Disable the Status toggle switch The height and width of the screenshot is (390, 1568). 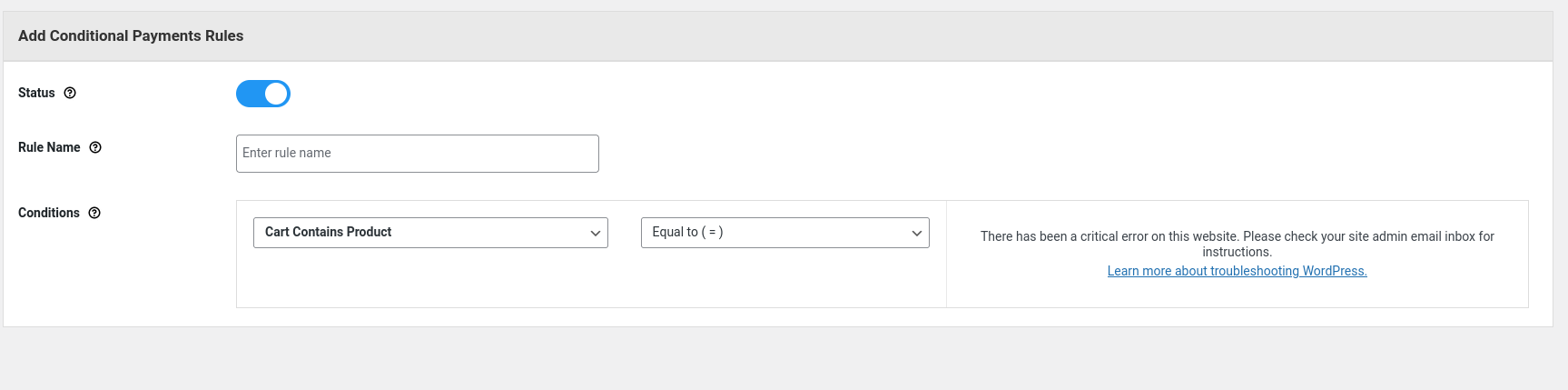coord(263,94)
